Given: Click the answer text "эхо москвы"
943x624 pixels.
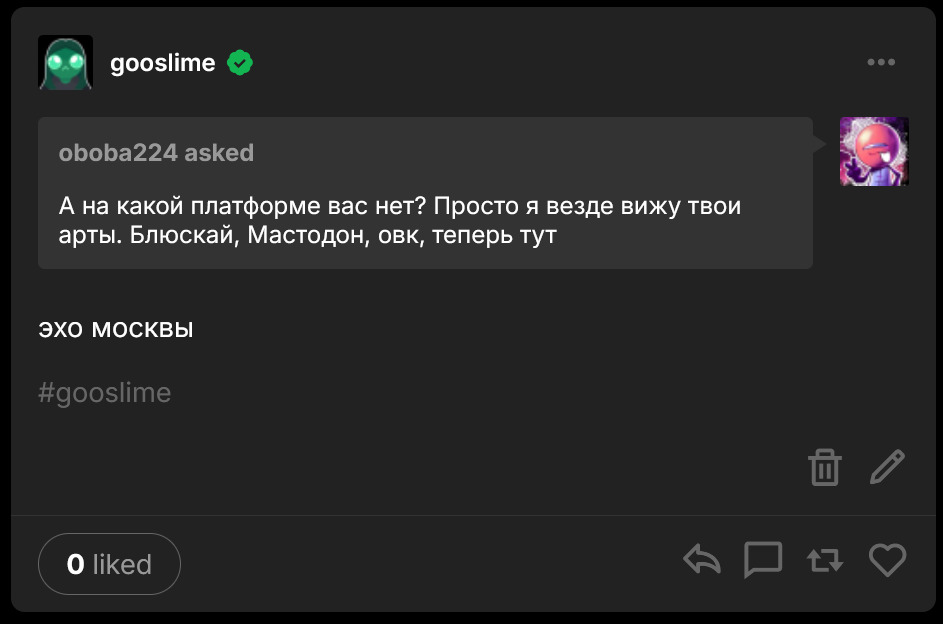Looking at the screenshot, I should 115,329.
